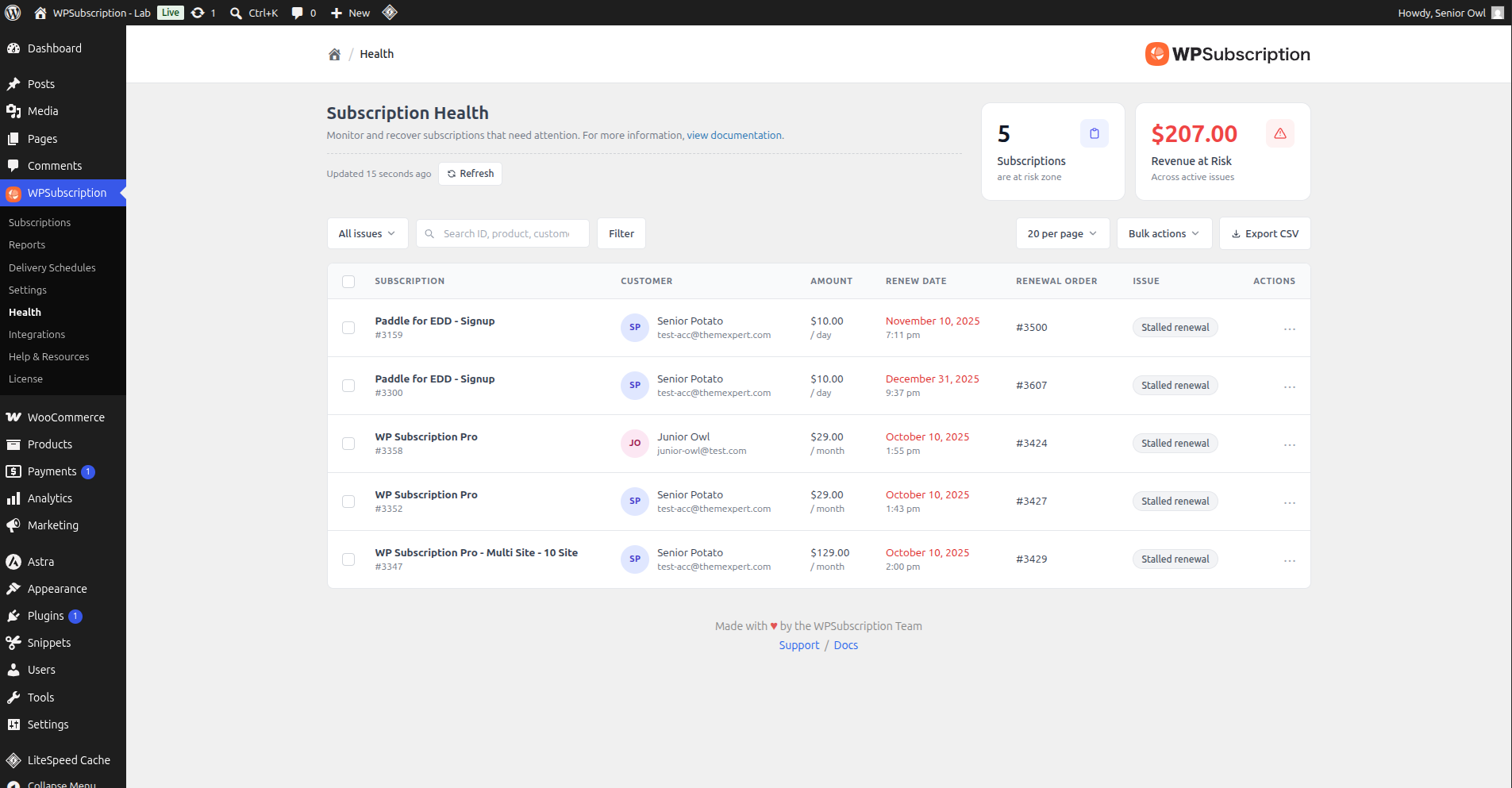Check the box for subscription #3300

coord(348,386)
